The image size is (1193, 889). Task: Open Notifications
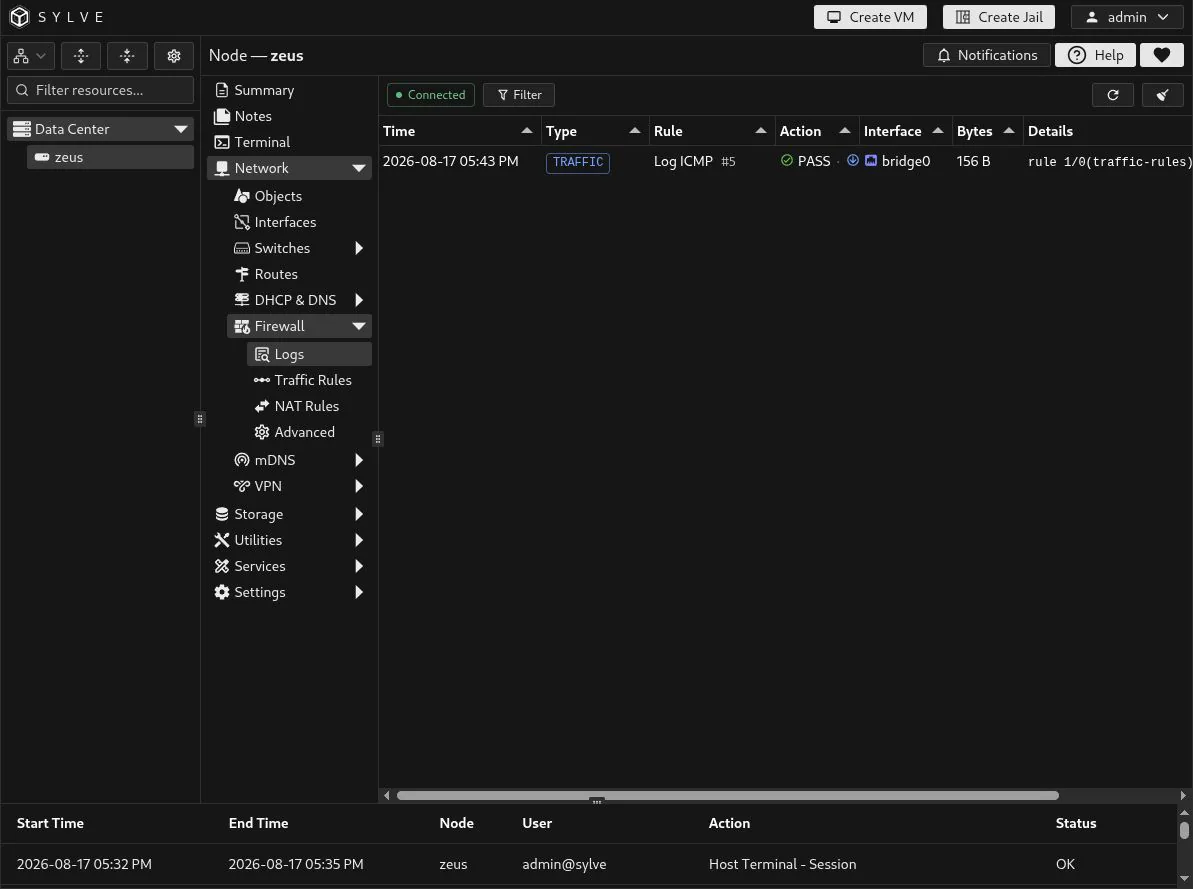tap(986, 55)
